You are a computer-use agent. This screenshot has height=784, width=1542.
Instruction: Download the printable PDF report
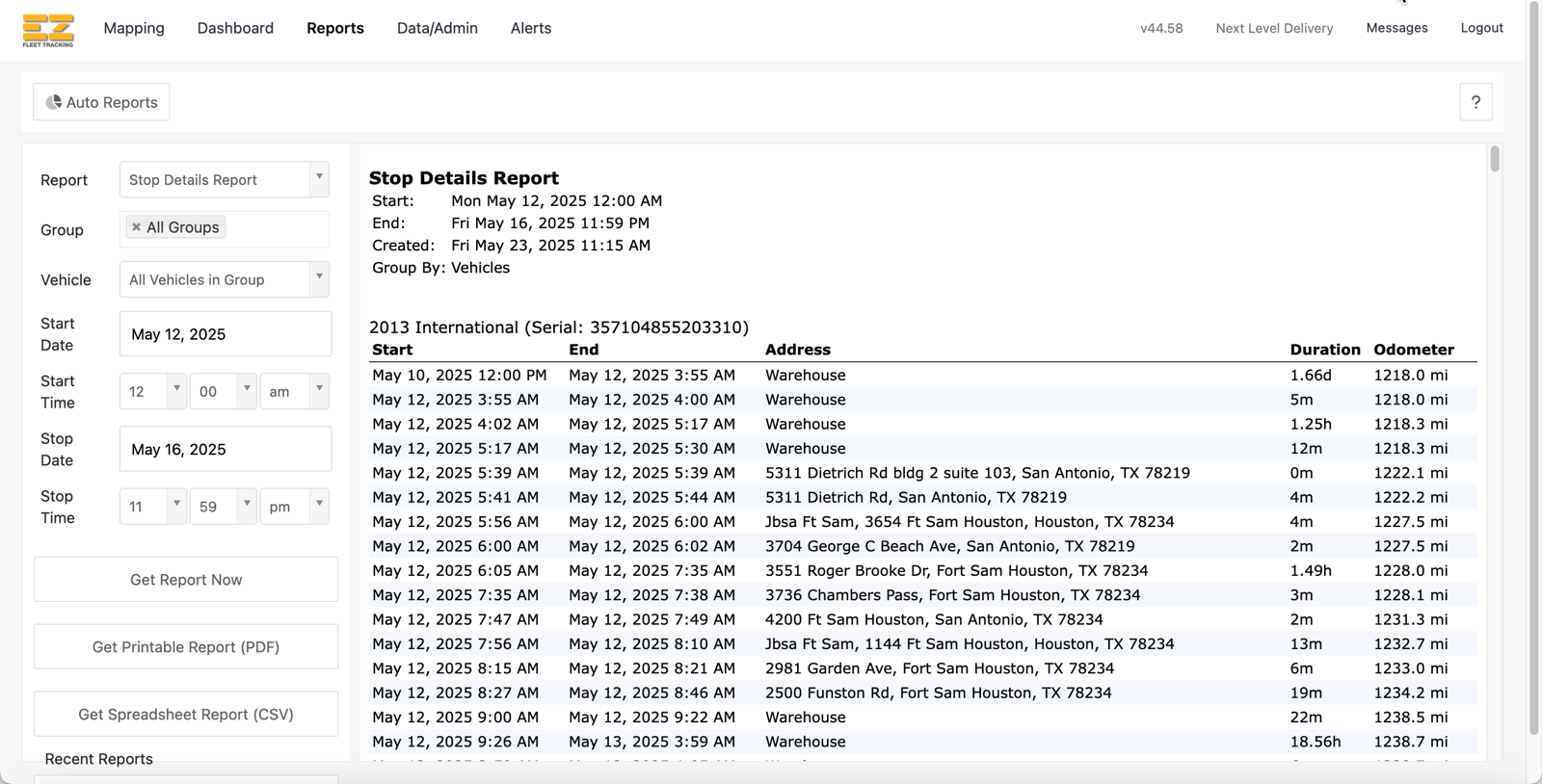[x=186, y=647]
